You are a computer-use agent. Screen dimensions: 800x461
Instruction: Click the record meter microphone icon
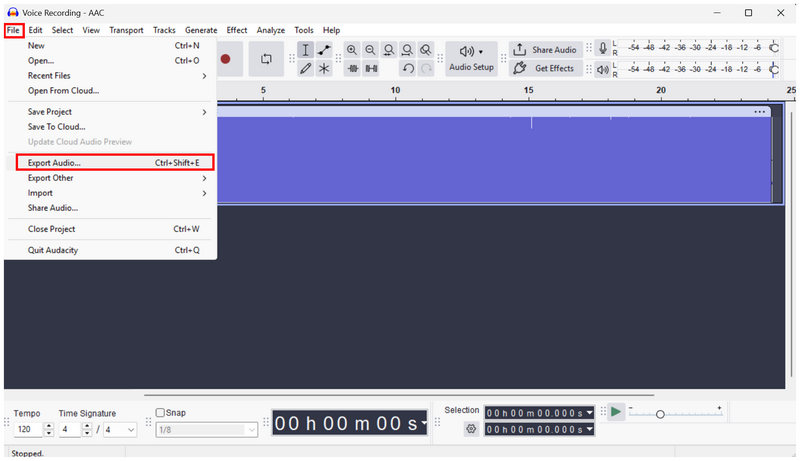point(603,49)
